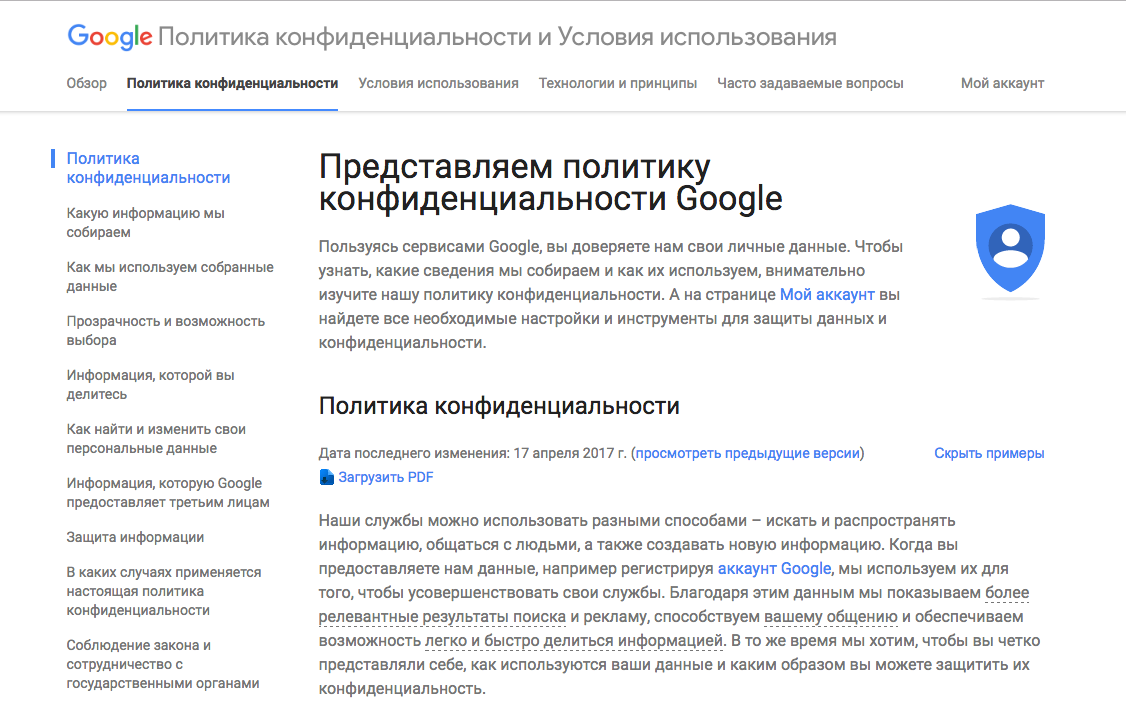
Task: Click the PDF file icon
Action: click(327, 477)
